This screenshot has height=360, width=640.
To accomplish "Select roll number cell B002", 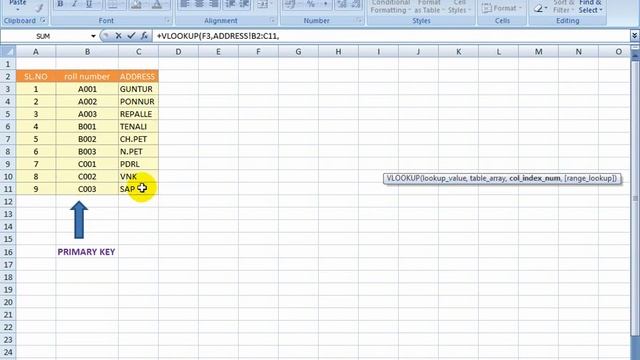I will [x=87, y=139].
